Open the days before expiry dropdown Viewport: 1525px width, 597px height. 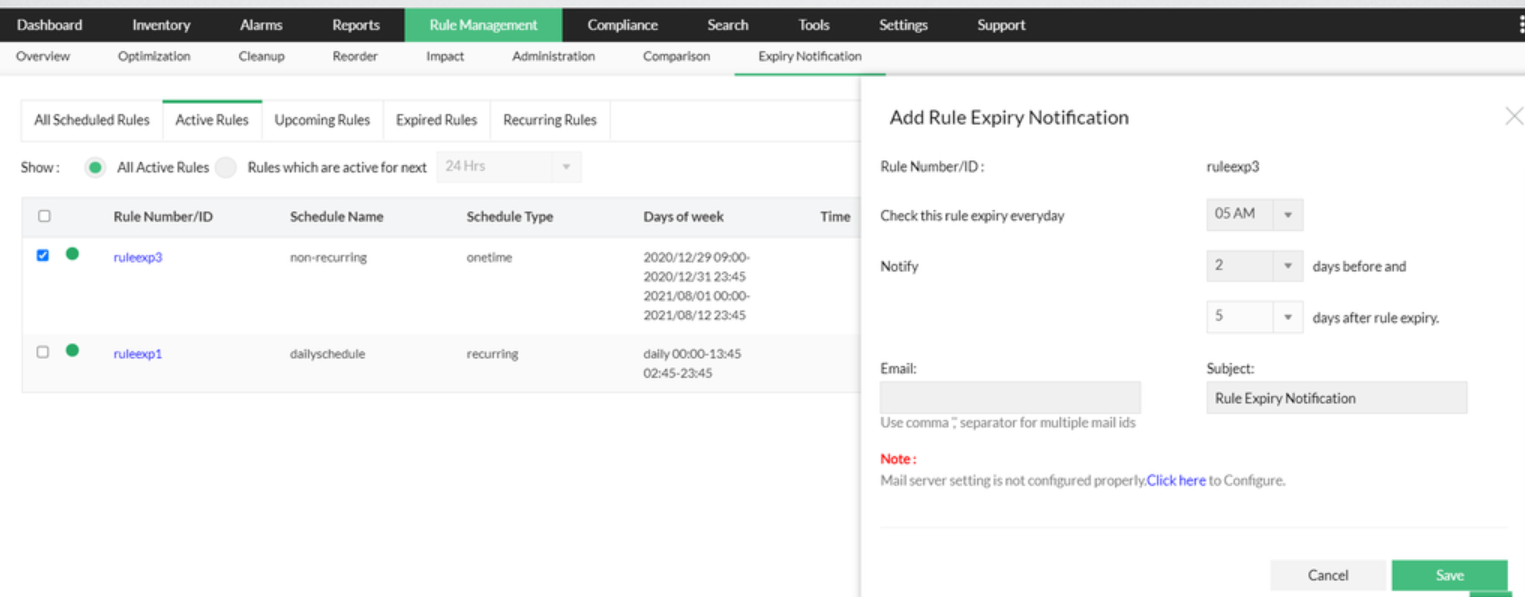[x=1254, y=266]
